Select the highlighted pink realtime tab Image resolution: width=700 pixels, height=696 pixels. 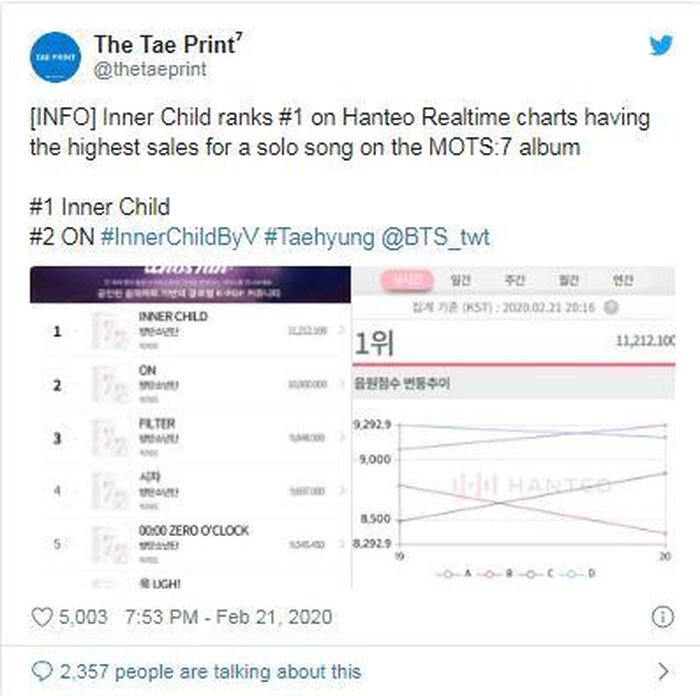[407, 280]
